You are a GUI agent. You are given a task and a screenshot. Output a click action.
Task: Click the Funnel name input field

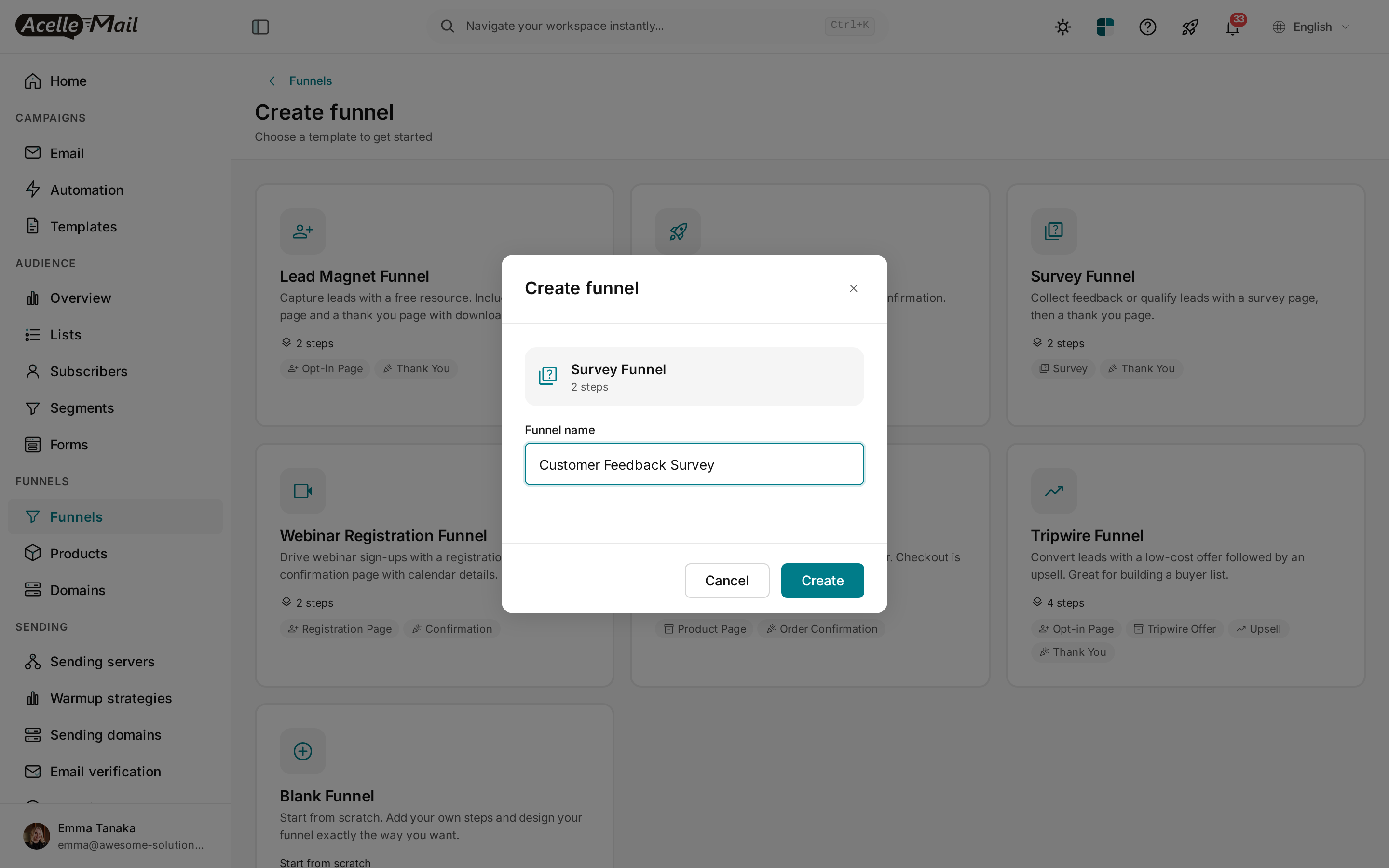point(694,464)
